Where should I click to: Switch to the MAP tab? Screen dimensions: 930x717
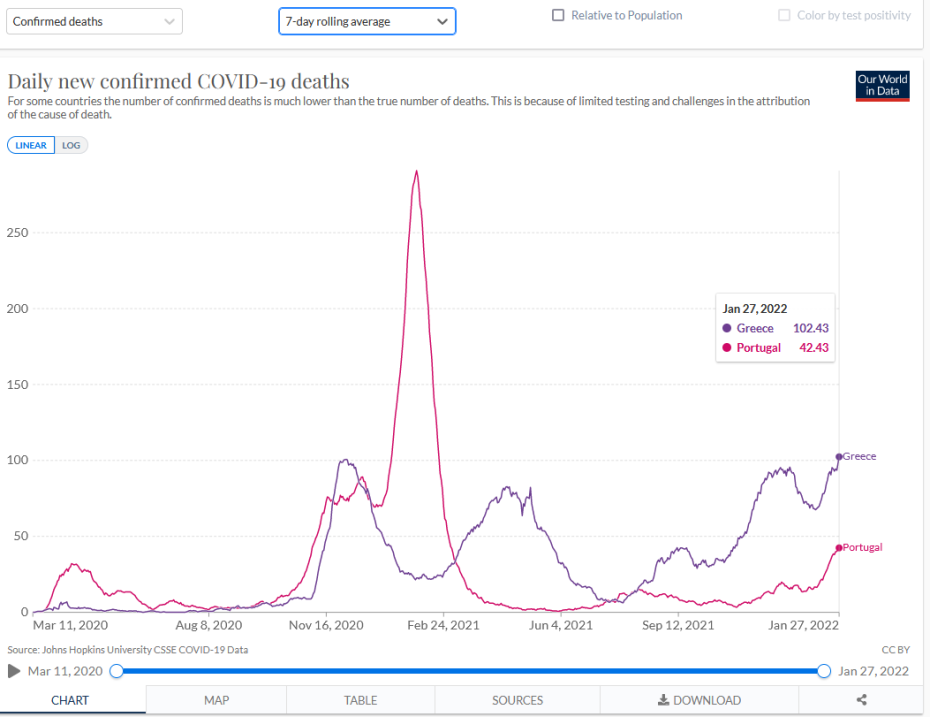(x=216, y=700)
